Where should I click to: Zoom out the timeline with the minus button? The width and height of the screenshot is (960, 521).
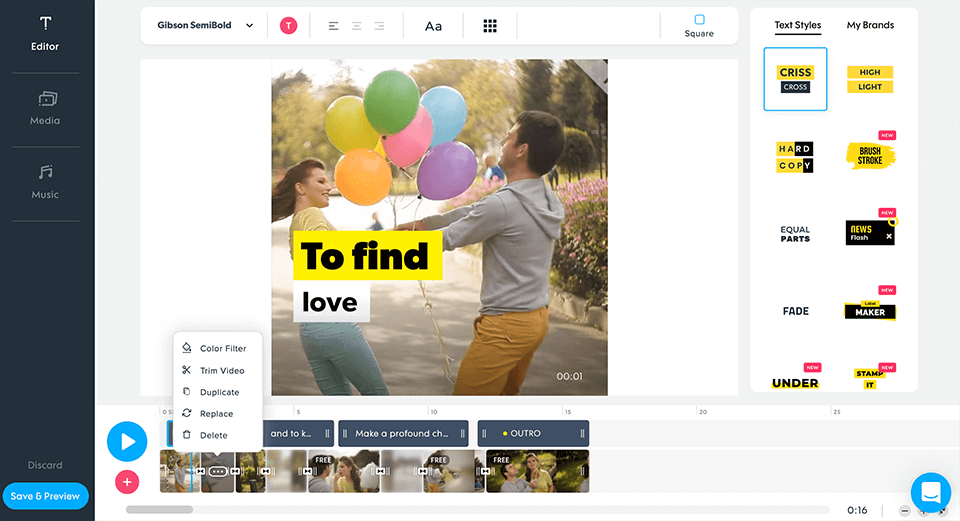tap(904, 511)
